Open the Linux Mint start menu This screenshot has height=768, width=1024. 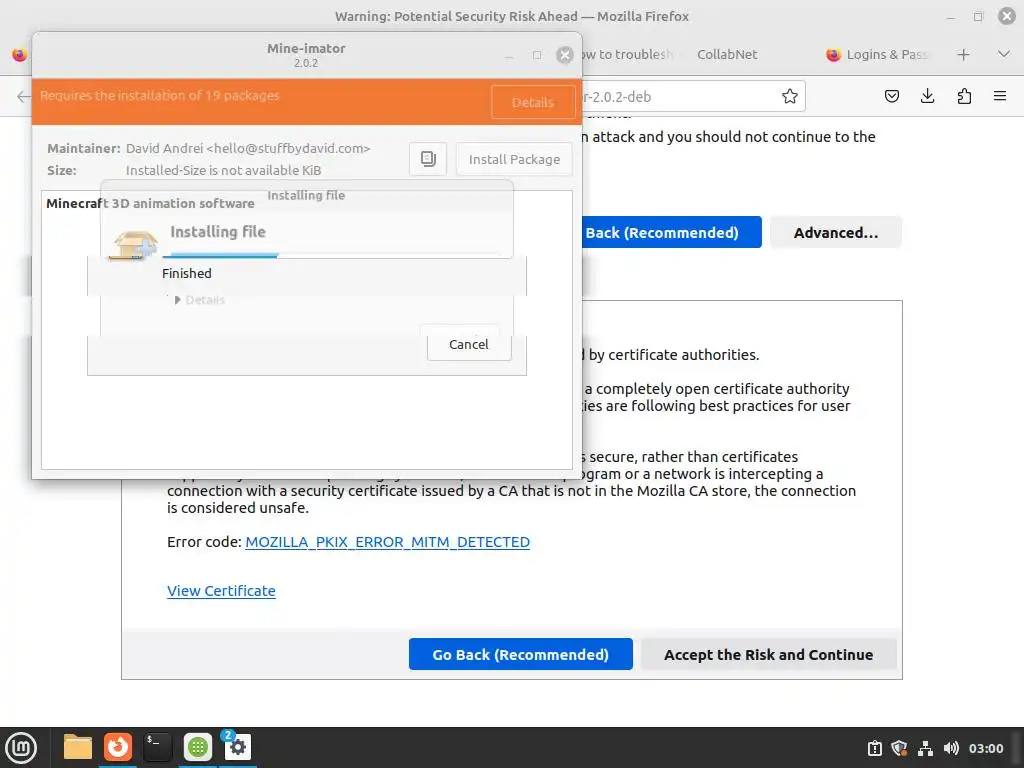click(21, 748)
